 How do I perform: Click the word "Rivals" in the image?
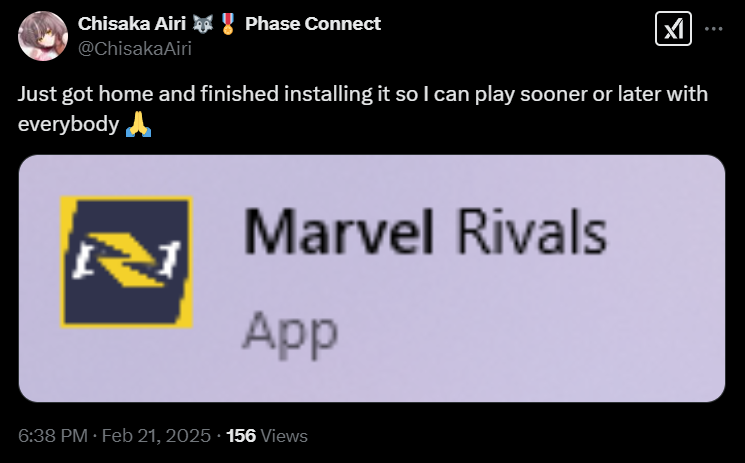tap(531, 235)
